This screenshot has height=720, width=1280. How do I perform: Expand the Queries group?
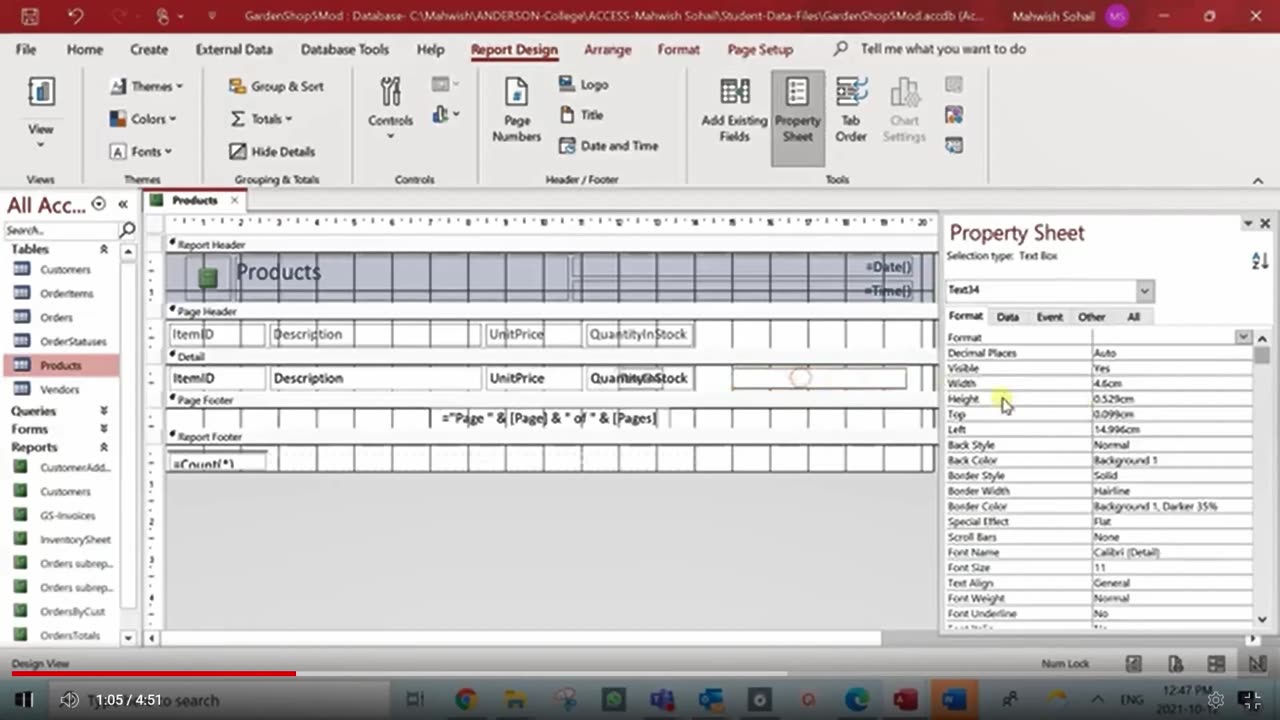click(104, 411)
